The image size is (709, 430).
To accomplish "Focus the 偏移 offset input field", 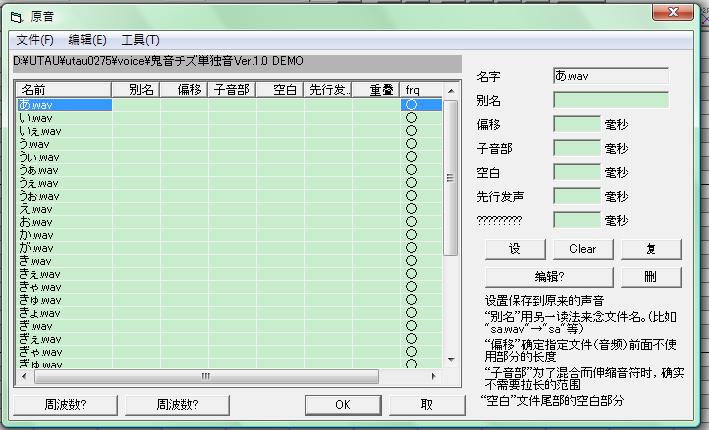I will coord(577,124).
